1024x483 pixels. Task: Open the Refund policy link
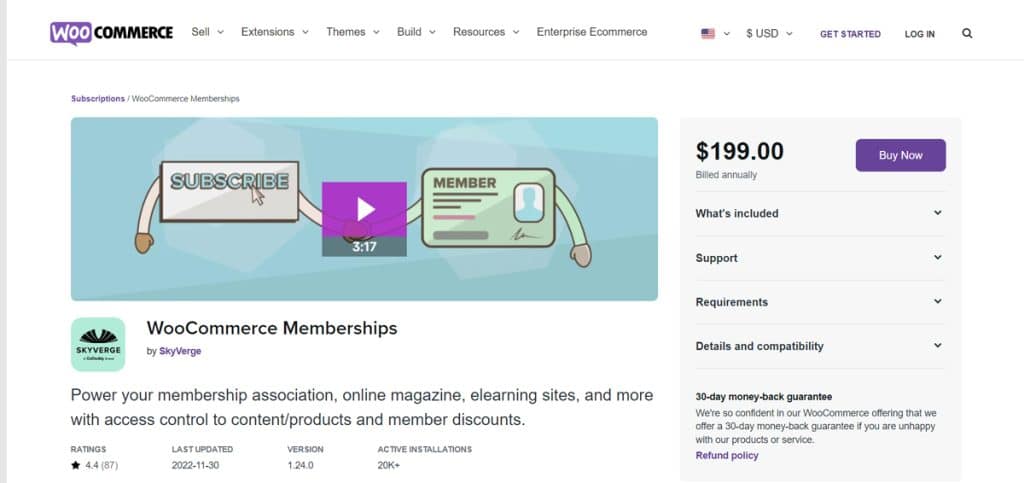(727, 455)
